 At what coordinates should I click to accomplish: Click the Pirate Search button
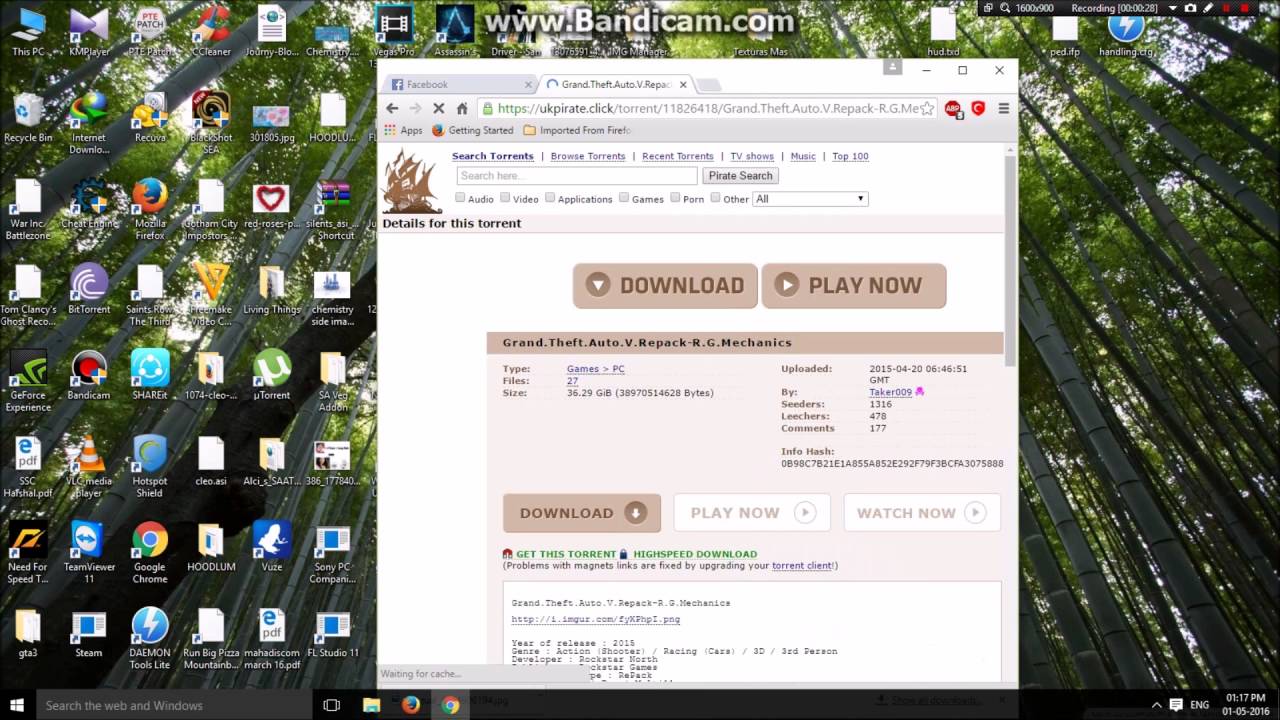(740, 176)
